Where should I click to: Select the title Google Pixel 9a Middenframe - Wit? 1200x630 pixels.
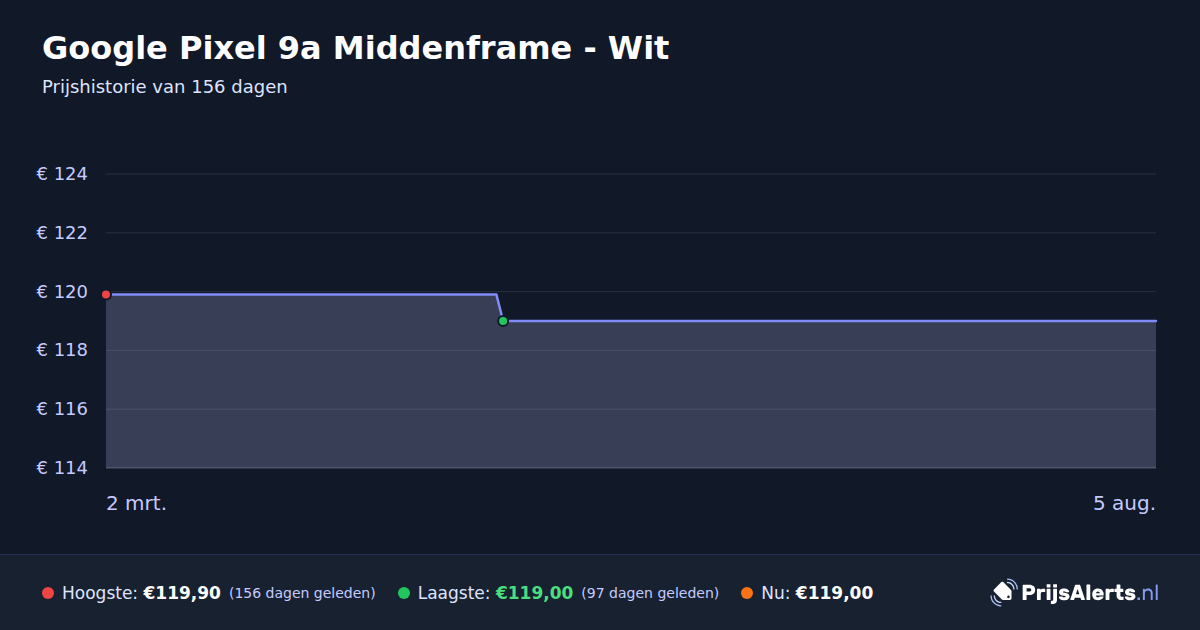click(x=355, y=48)
